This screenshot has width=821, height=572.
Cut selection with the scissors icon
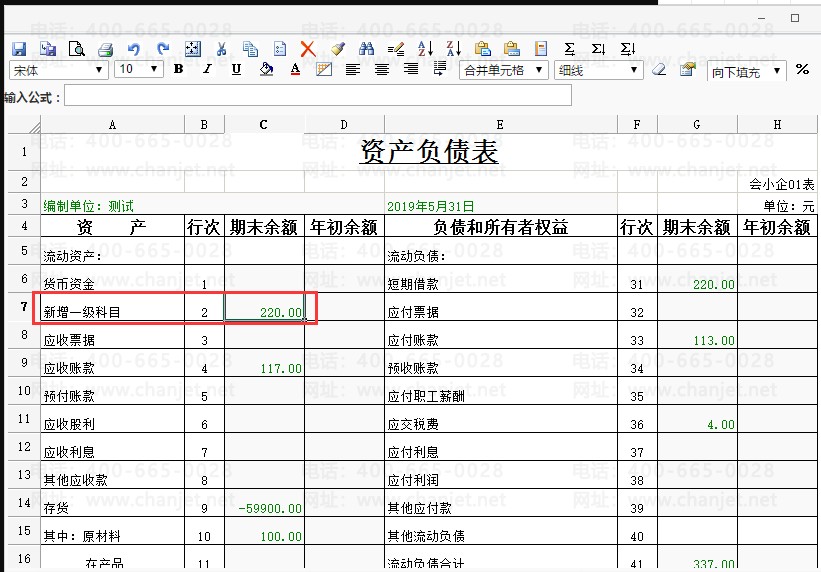tap(221, 49)
